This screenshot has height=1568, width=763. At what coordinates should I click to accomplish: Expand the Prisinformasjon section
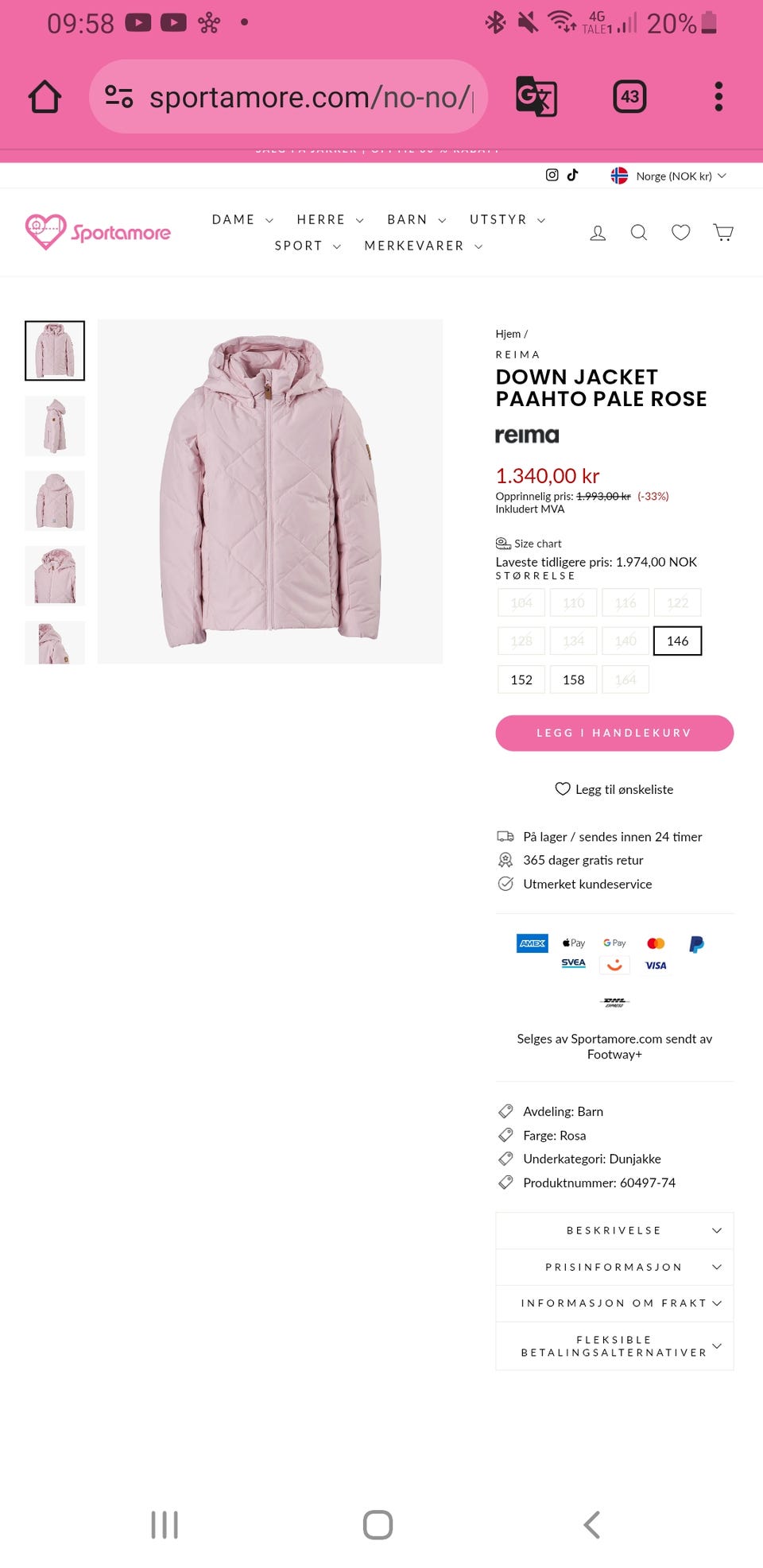click(x=614, y=1267)
